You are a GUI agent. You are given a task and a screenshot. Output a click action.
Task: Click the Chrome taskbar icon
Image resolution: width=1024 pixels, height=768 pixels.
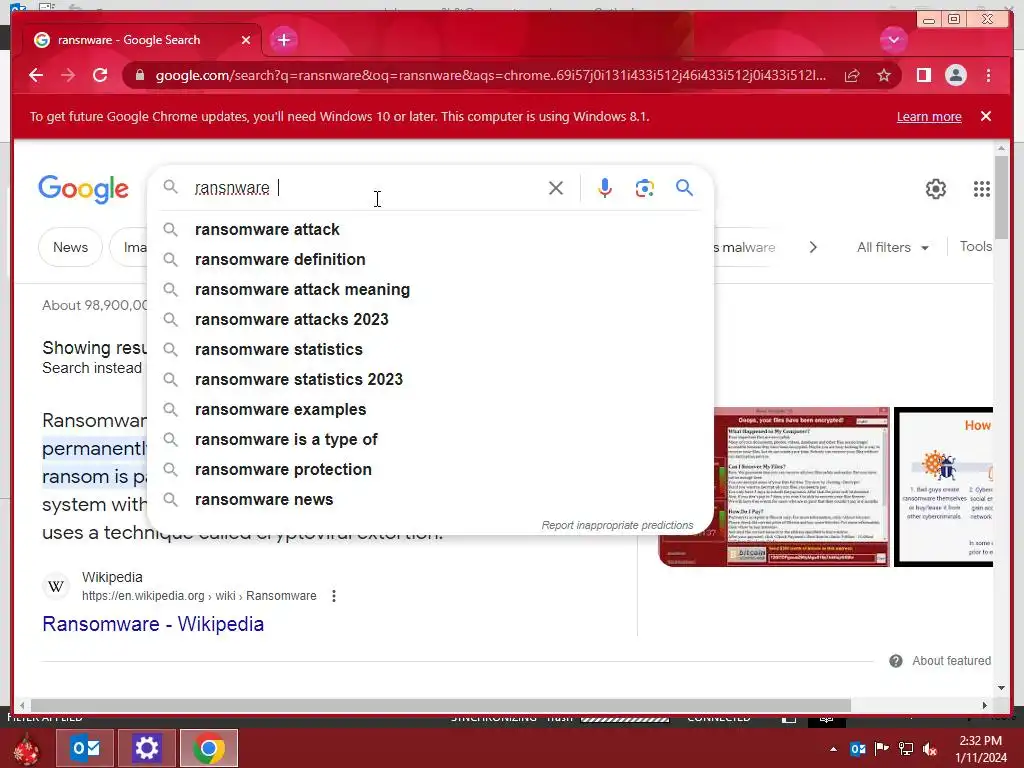pyautogui.click(x=209, y=748)
